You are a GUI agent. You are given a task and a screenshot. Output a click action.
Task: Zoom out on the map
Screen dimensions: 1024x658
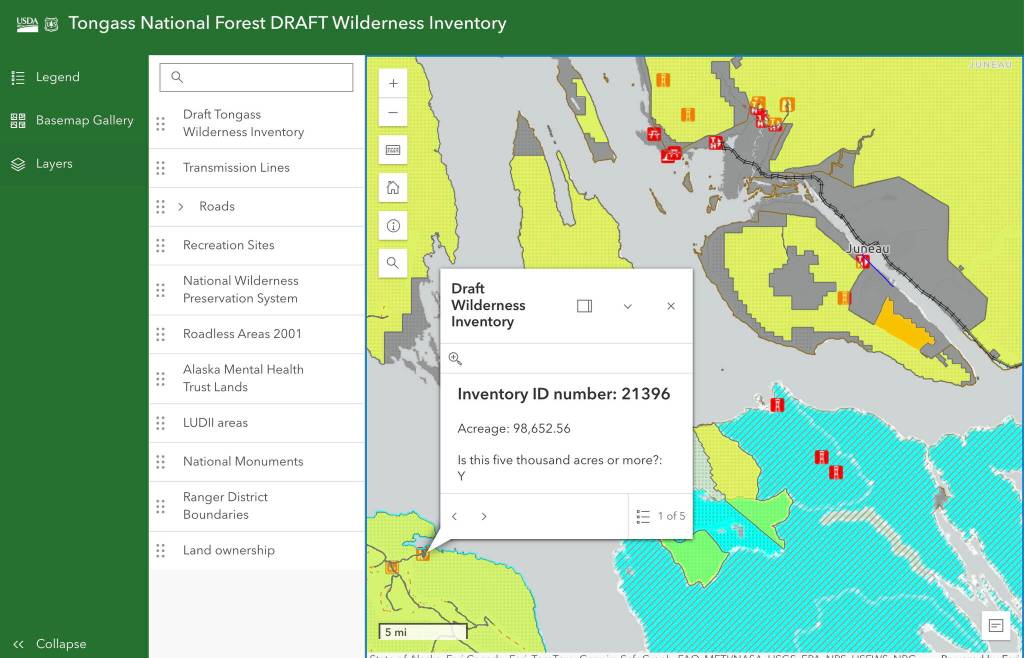pyautogui.click(x=393, y=113)
